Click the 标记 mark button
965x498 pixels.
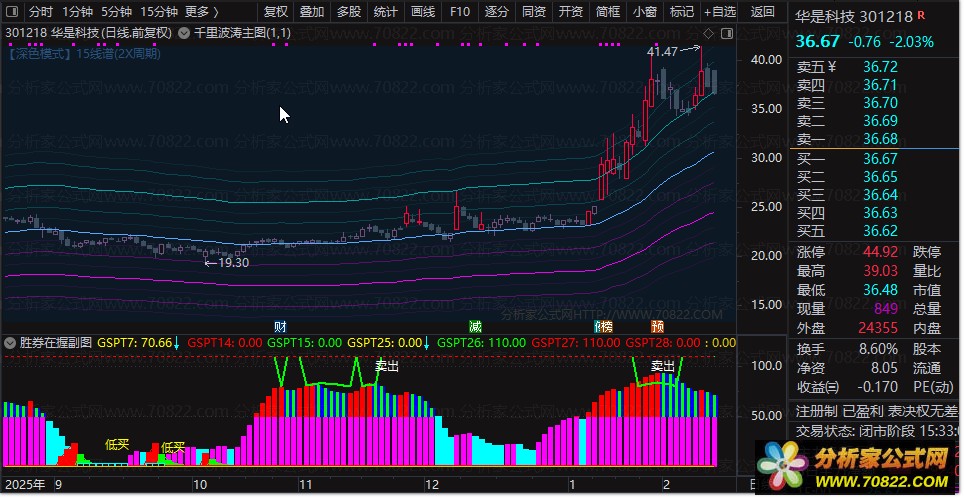(x=681, y=12)
